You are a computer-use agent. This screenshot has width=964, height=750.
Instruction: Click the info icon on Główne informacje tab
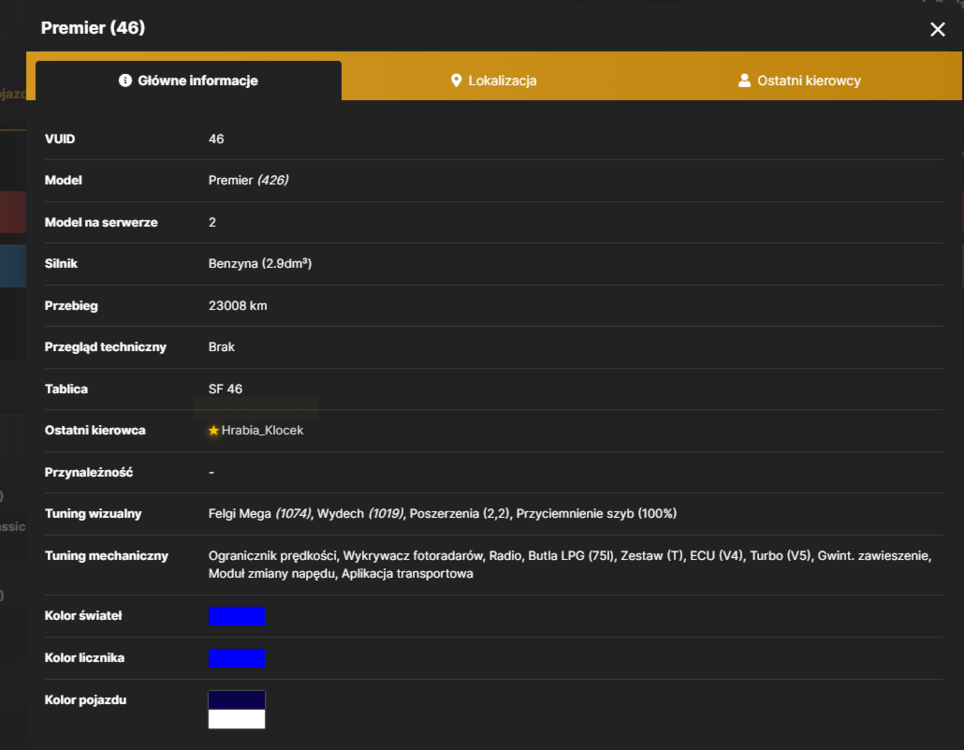point(125,81)
